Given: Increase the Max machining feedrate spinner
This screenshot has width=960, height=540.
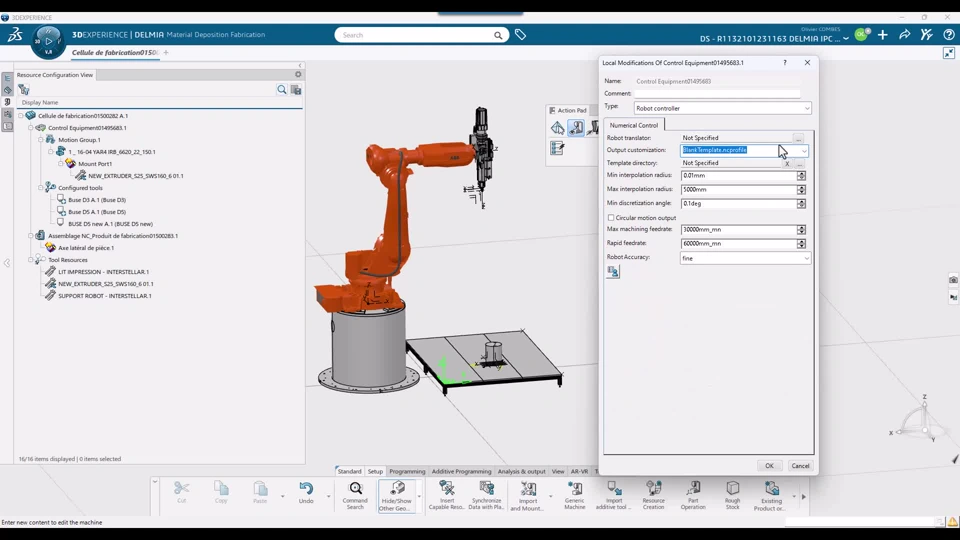Looking at the screenshot, I should click(x=801, y=227).
